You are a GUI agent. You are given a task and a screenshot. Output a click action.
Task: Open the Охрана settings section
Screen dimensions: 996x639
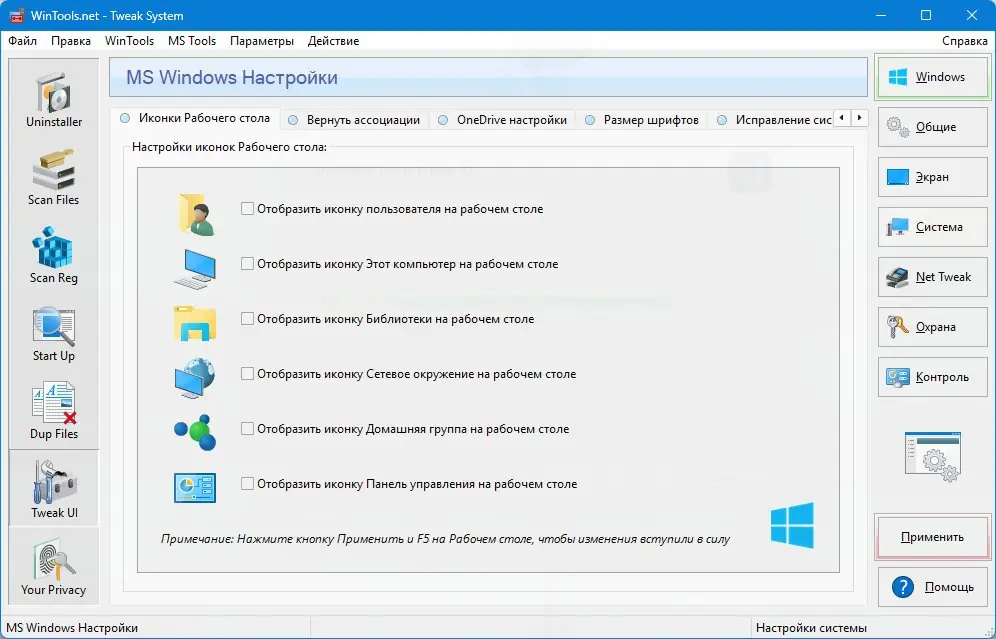[932, 327]
